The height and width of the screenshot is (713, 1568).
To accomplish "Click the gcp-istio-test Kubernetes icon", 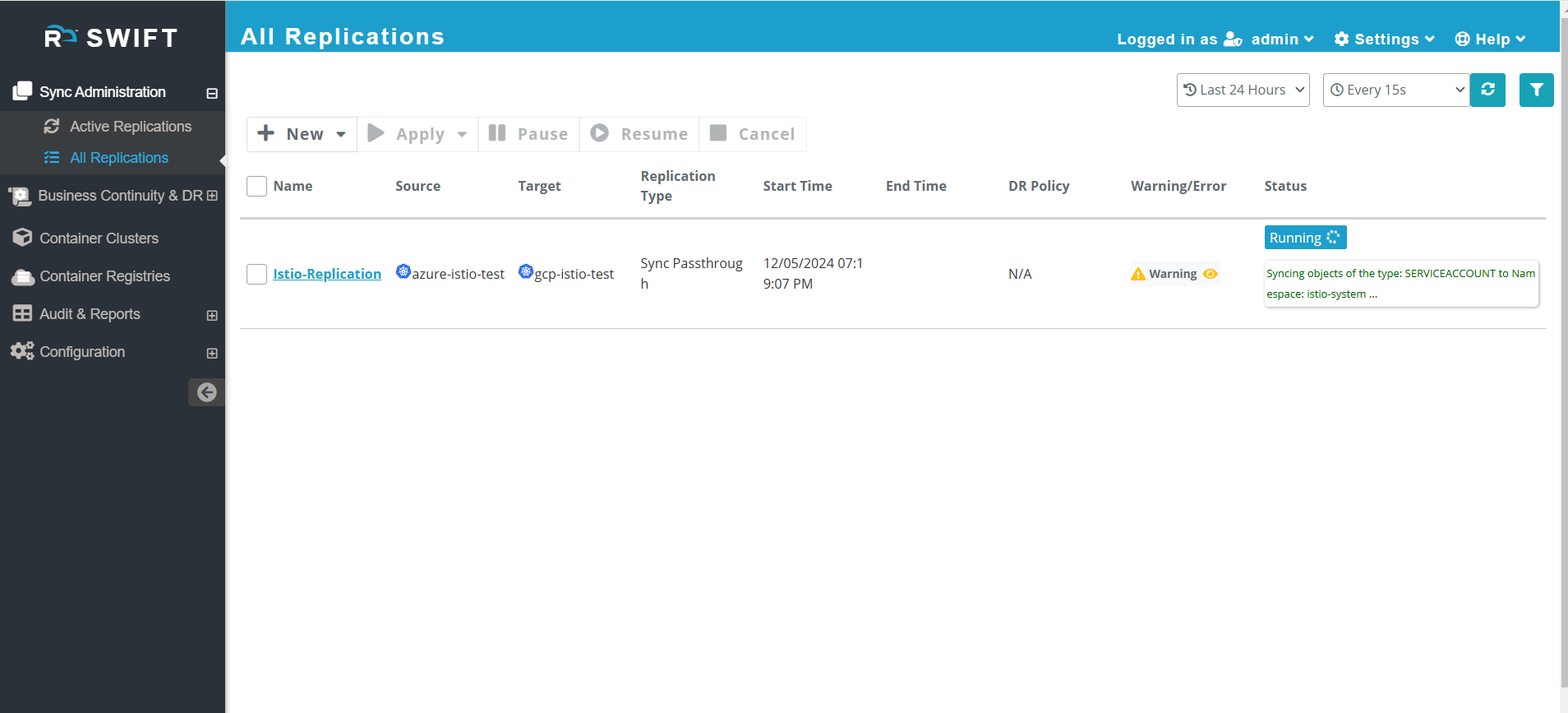I will tap(526, 271).
